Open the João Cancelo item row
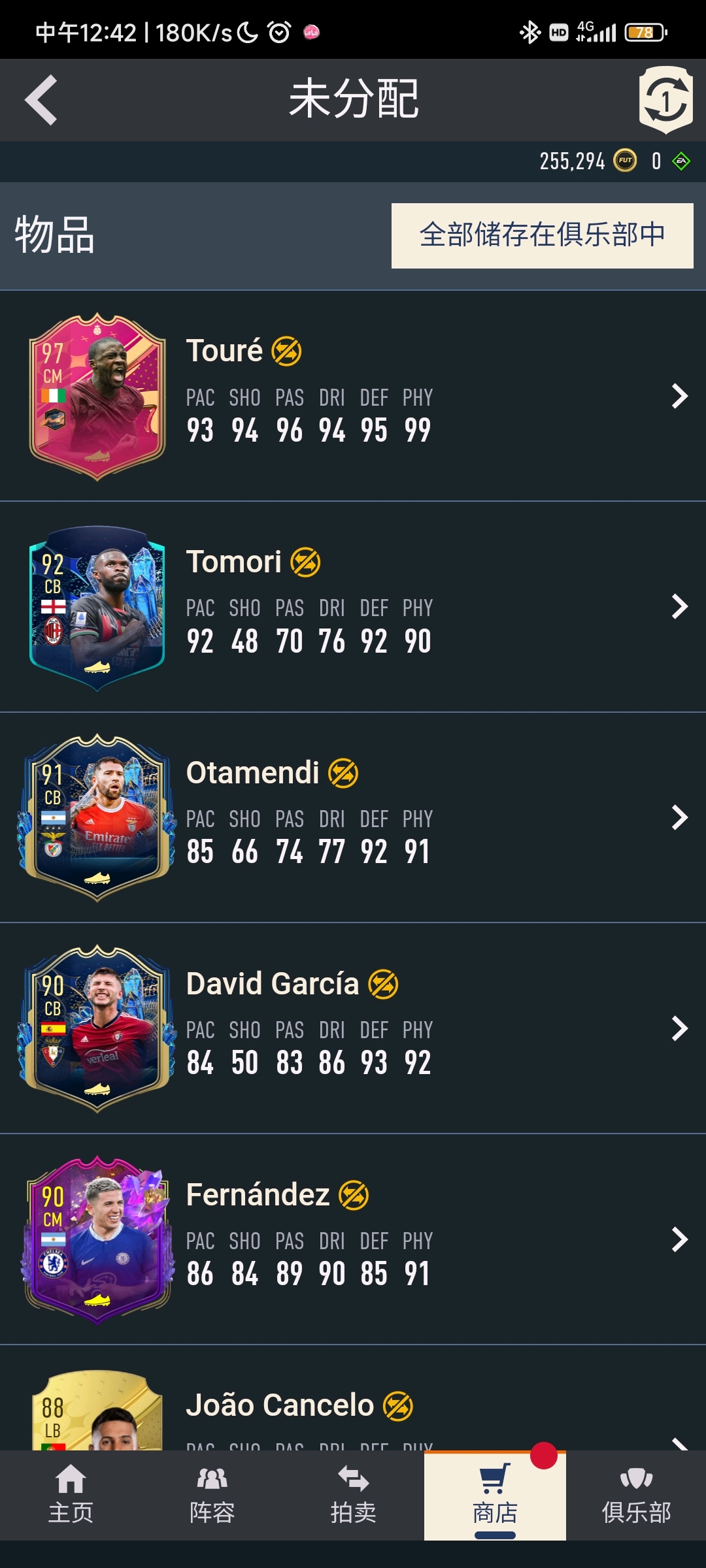 (x=353, y=1398)
